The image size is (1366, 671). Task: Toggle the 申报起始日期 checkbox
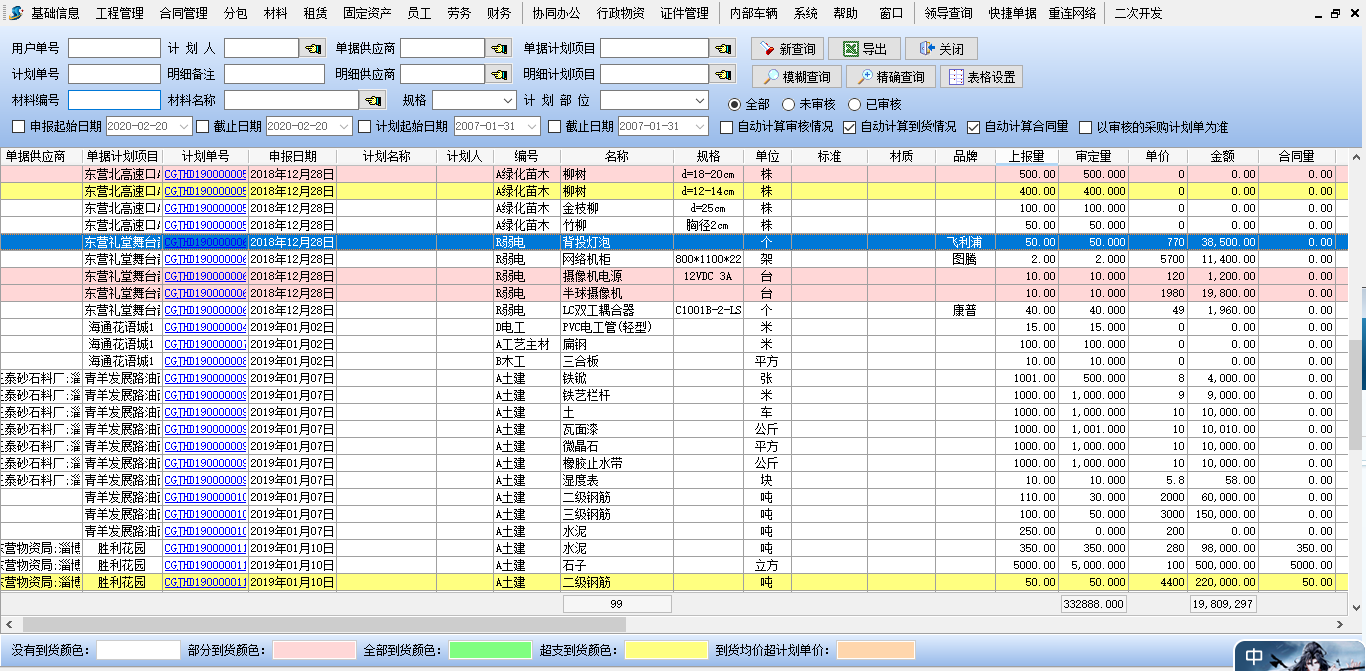[18, 126]
